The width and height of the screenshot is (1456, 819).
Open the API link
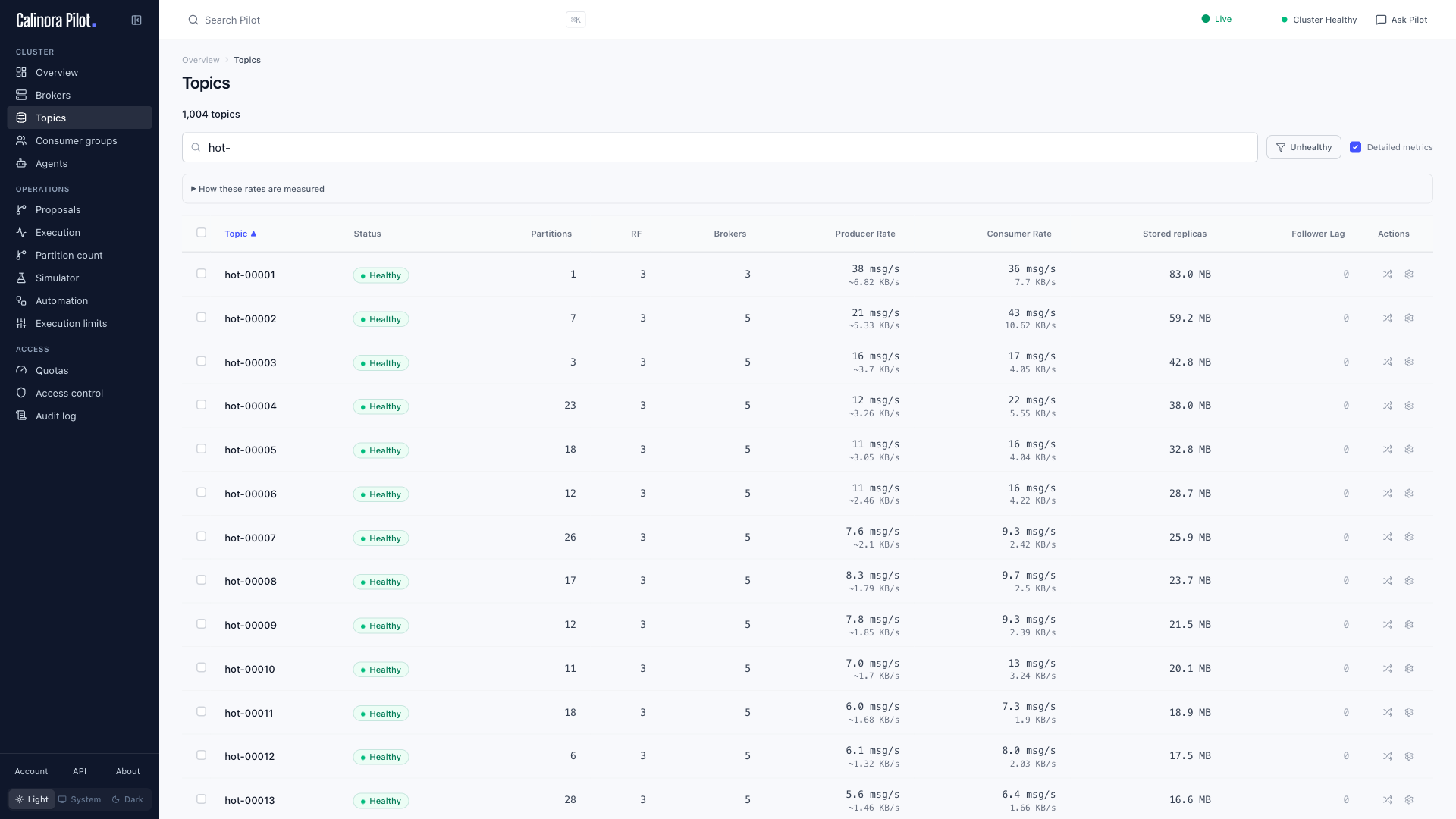80,771
